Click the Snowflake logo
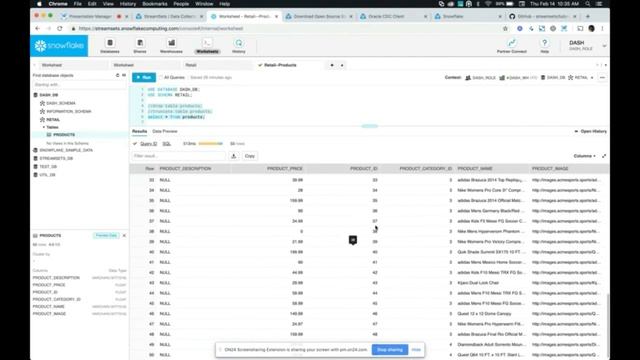640x360 pixels. pyautogui.click(x=59, y=46)
